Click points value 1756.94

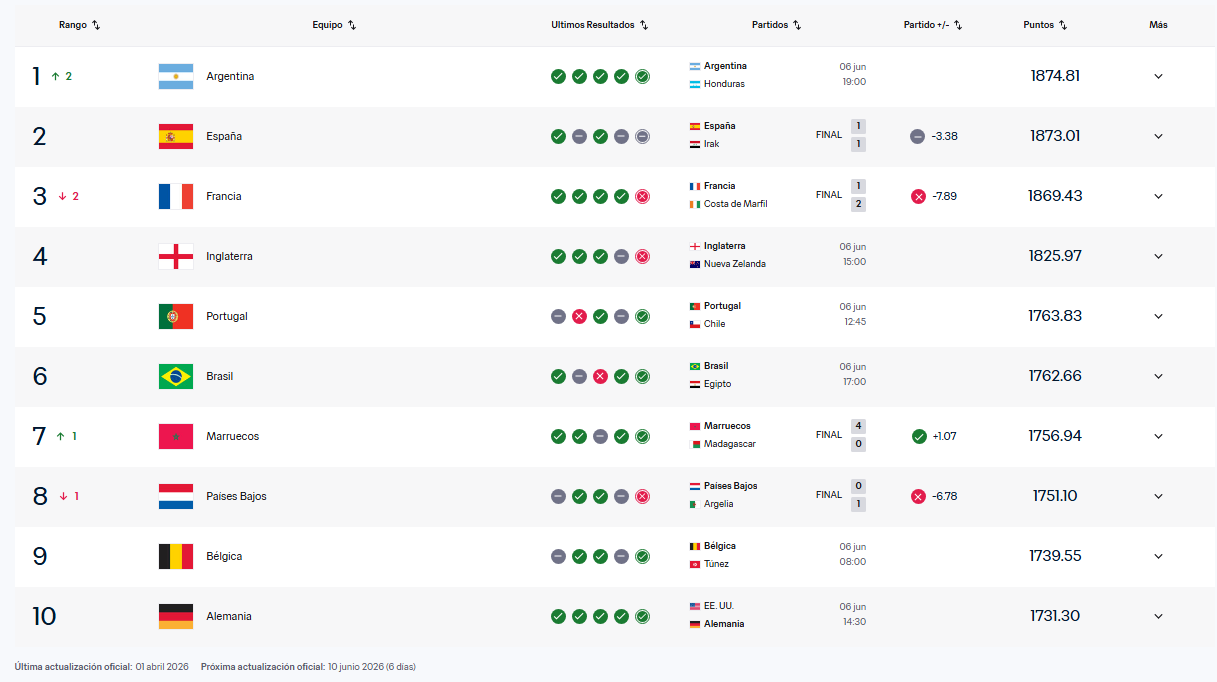click(1055, 436)
